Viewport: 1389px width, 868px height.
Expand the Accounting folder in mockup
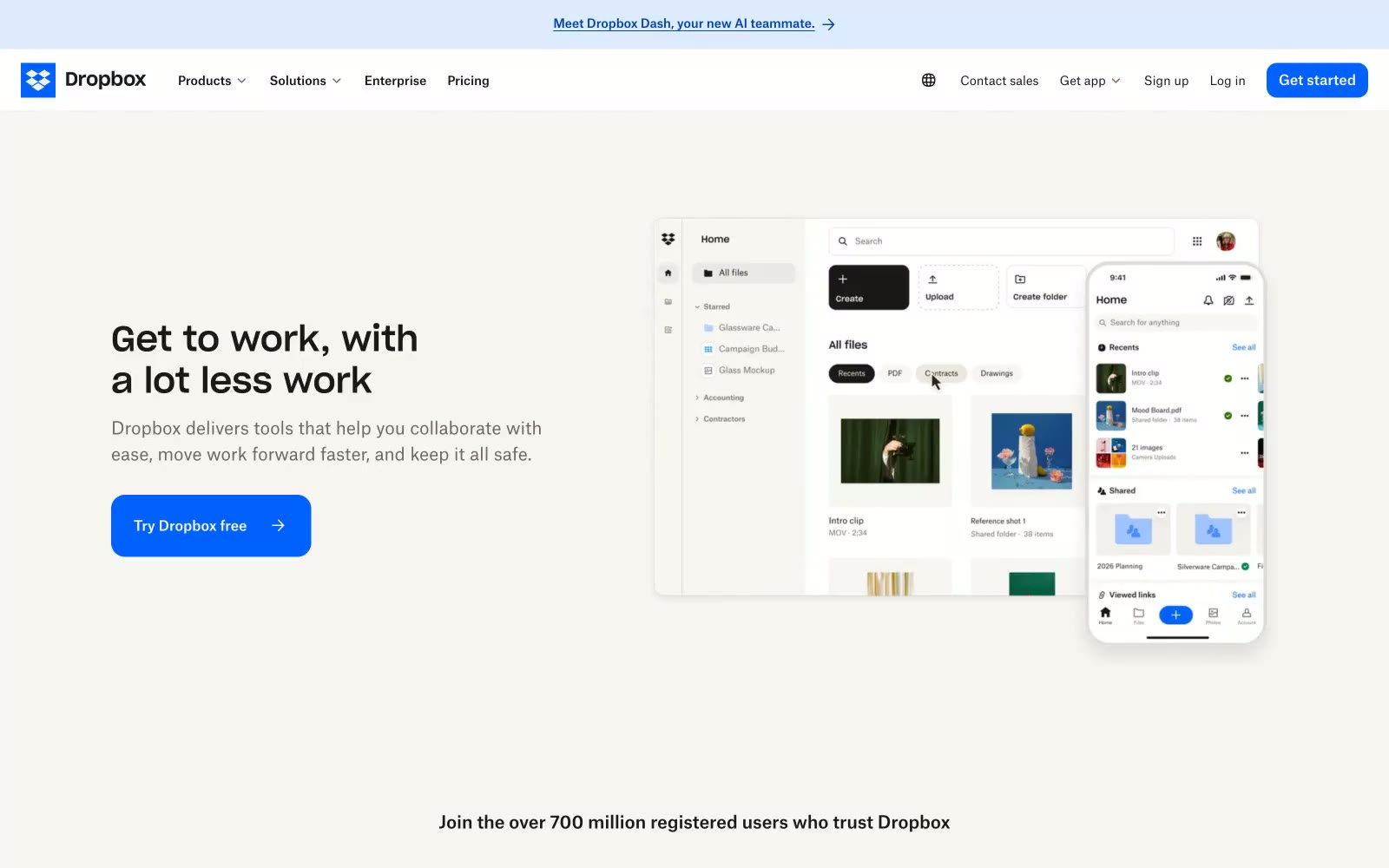(x=697, y=398)
